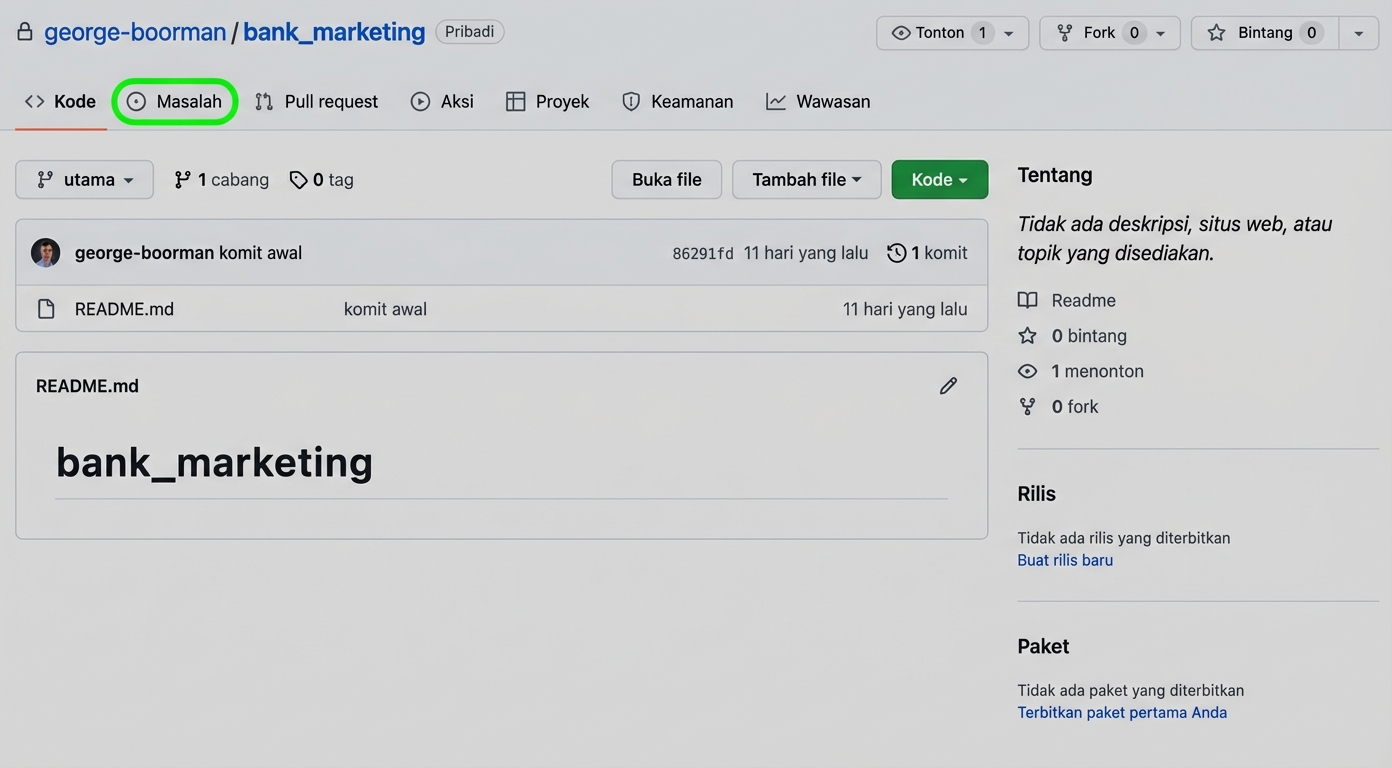Click the fork icon in the Fork button
Viewport: 1392px width, 768px height.
tap(1065, 33)
